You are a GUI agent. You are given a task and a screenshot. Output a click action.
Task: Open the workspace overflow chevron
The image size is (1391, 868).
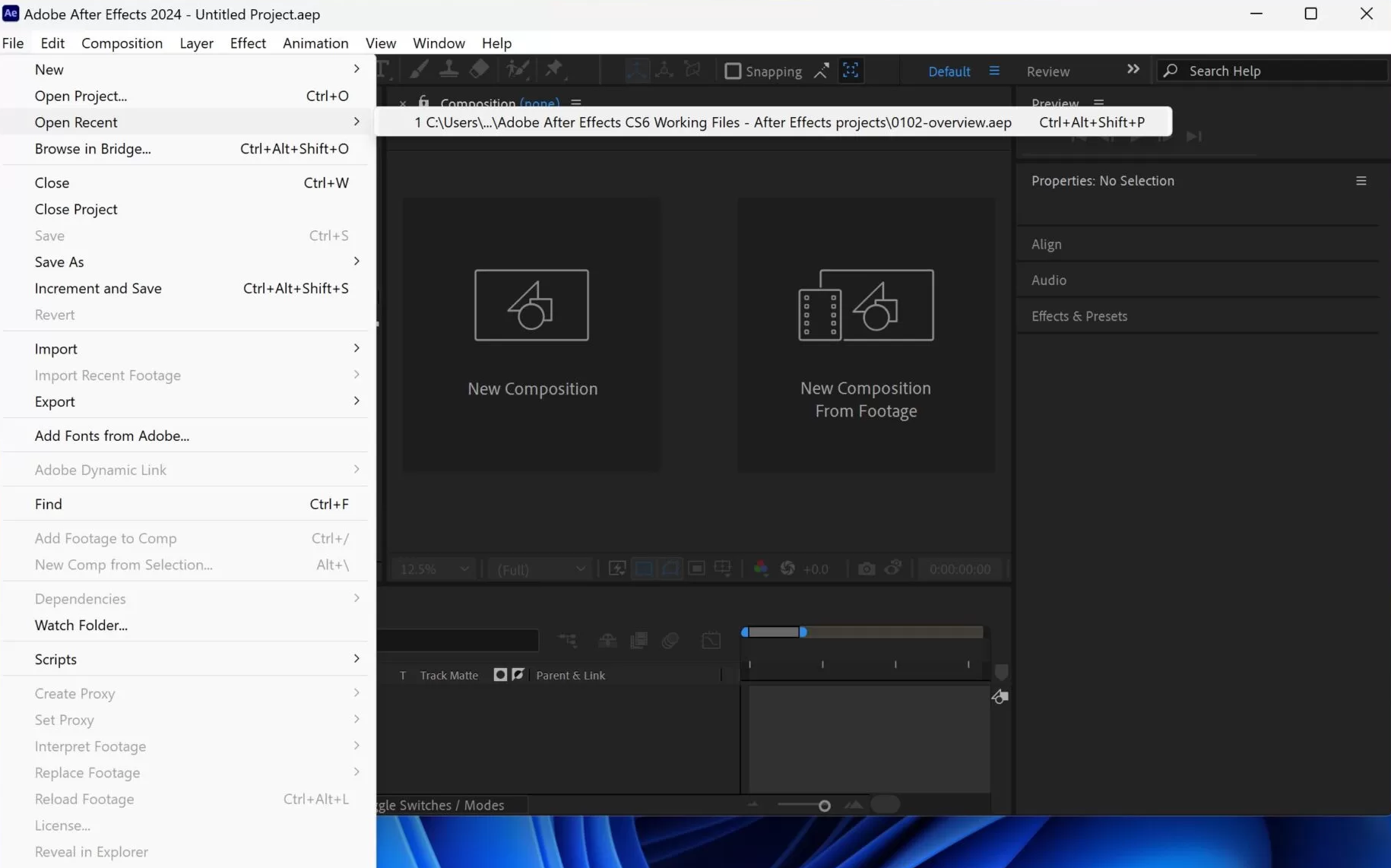point(1133,69)
